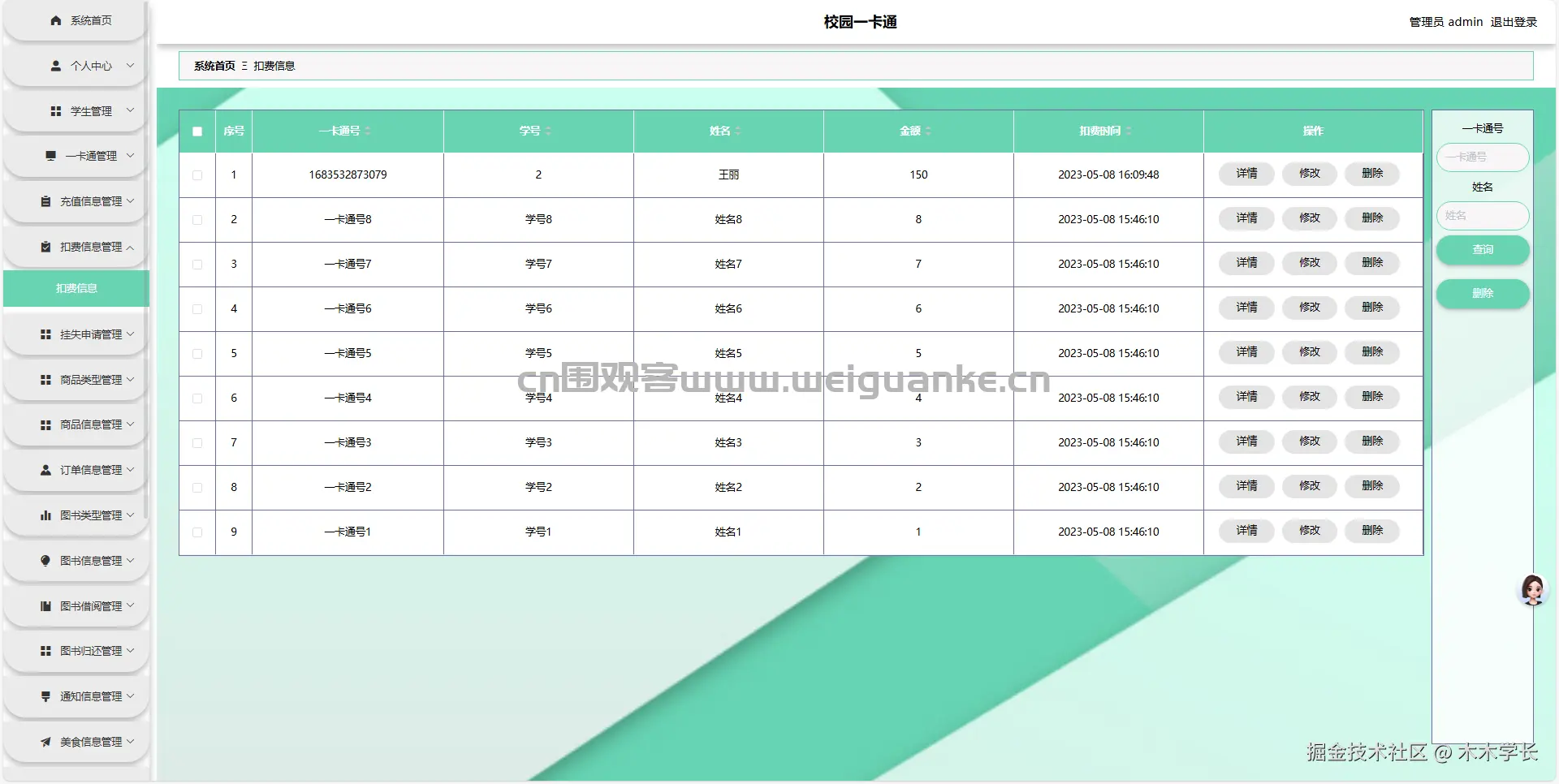1559x784 pixels.
Task: Open the 充值信息管理 clipboard icon
Action: [x=46, y=201]
